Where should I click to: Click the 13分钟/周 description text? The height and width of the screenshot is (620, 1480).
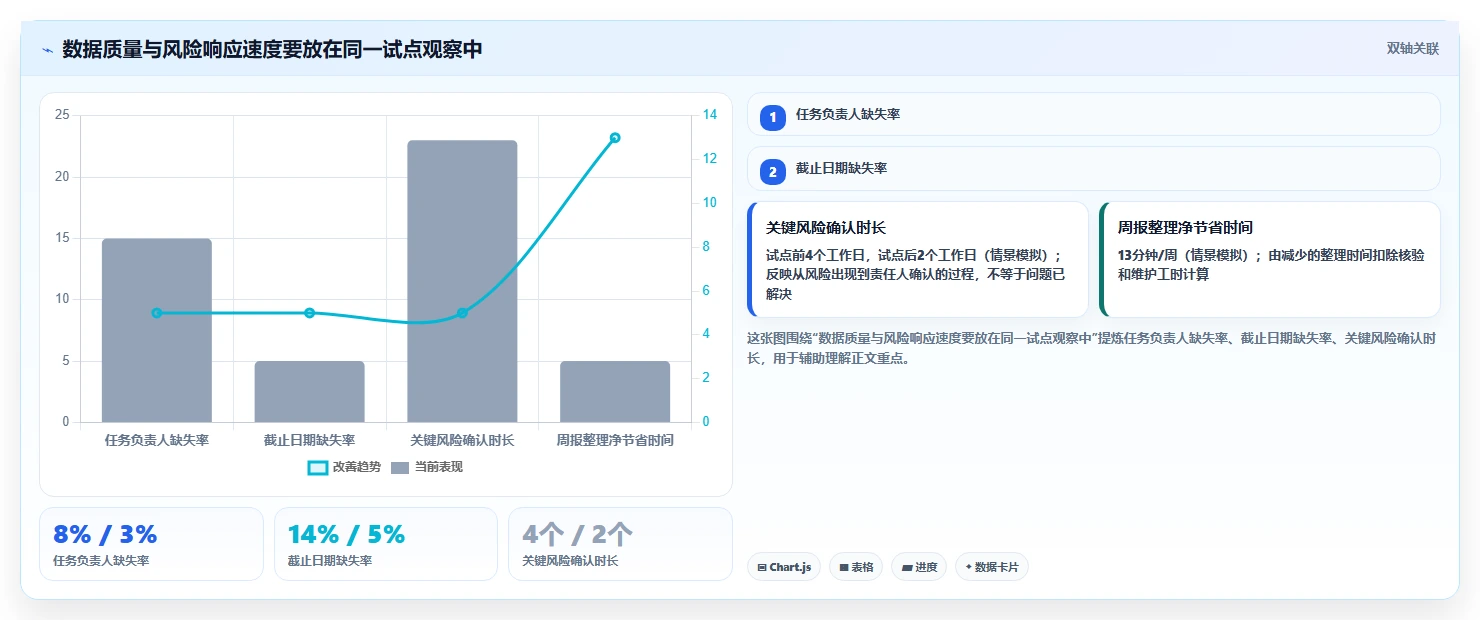1271,264
